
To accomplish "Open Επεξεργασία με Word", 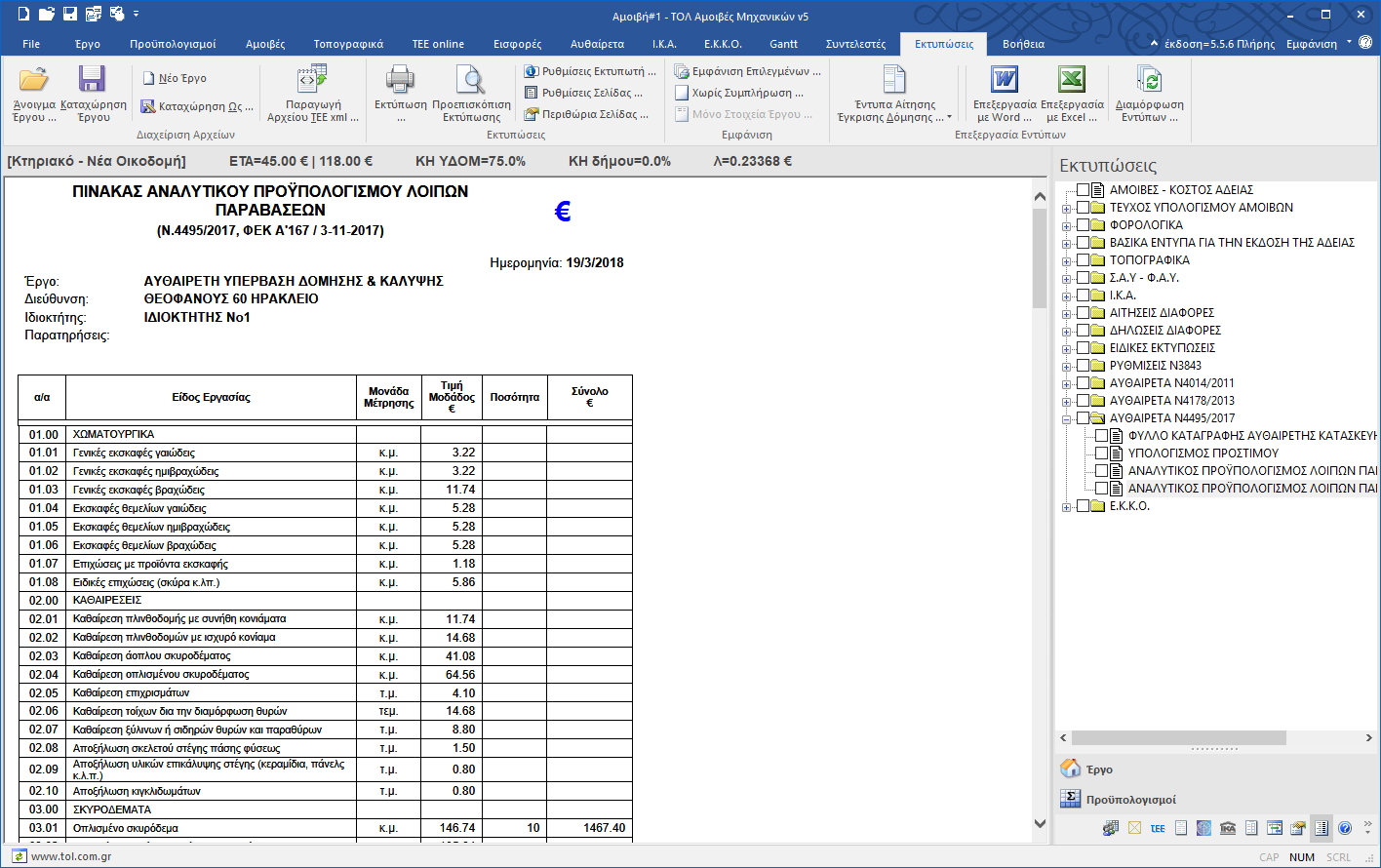I will [1004, 80].
